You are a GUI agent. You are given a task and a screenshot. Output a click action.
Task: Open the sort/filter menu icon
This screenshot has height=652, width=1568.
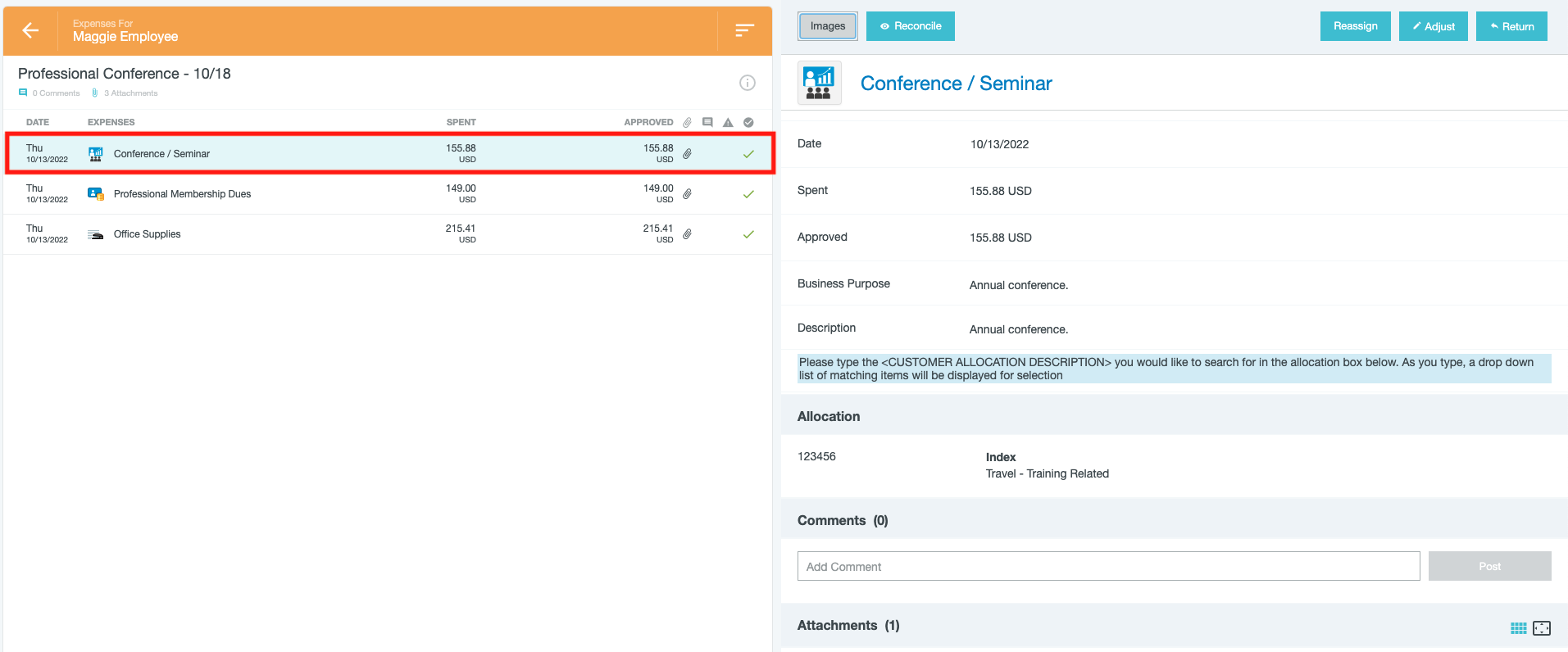click(743, 30)
